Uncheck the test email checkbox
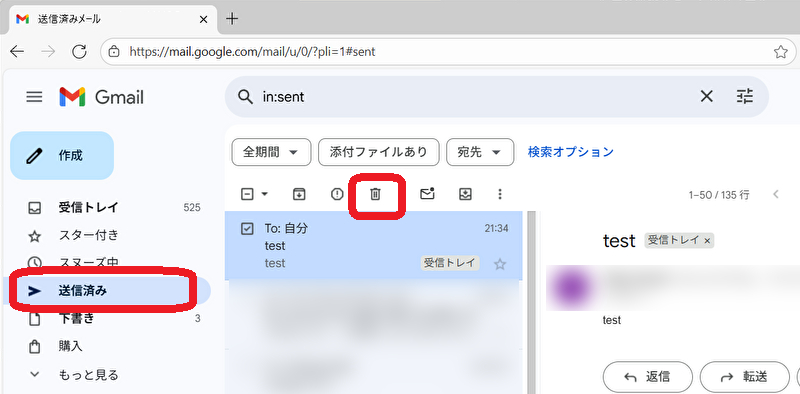The width and height of the screenshot is (800, 394). 247,229
